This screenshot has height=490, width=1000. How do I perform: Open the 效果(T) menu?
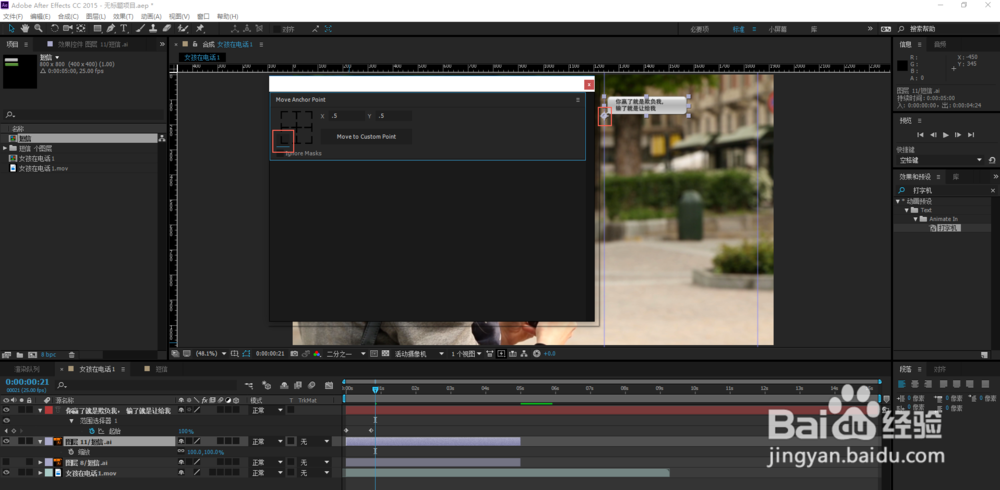[x=124, y=16]
